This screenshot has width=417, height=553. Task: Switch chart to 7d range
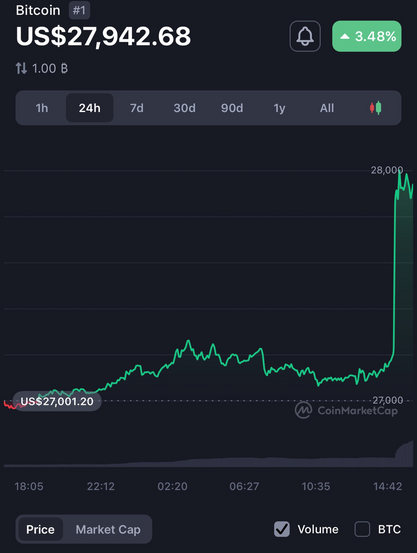click(x=137, y=108)
